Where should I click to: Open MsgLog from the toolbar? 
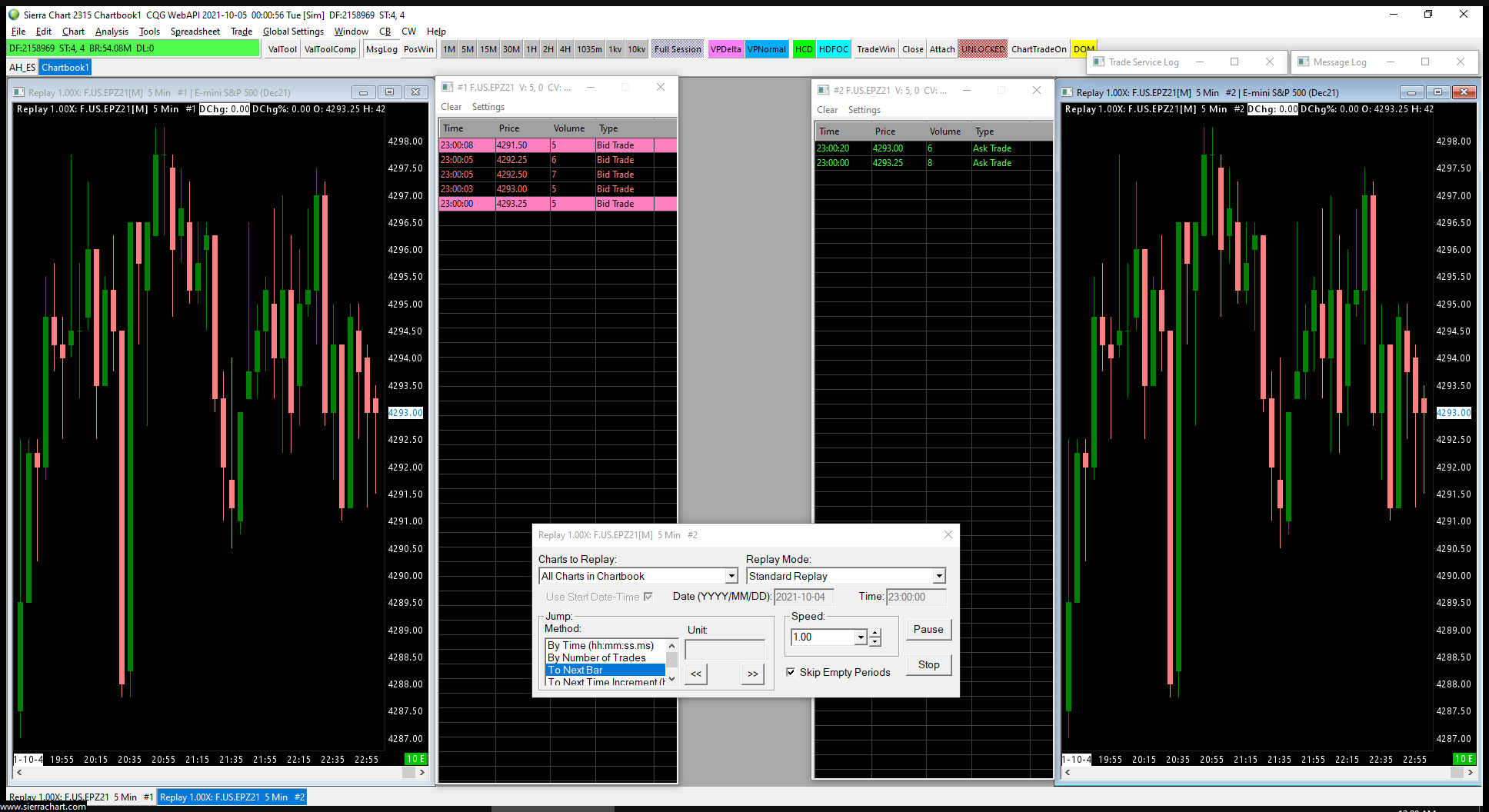point(381,49)
